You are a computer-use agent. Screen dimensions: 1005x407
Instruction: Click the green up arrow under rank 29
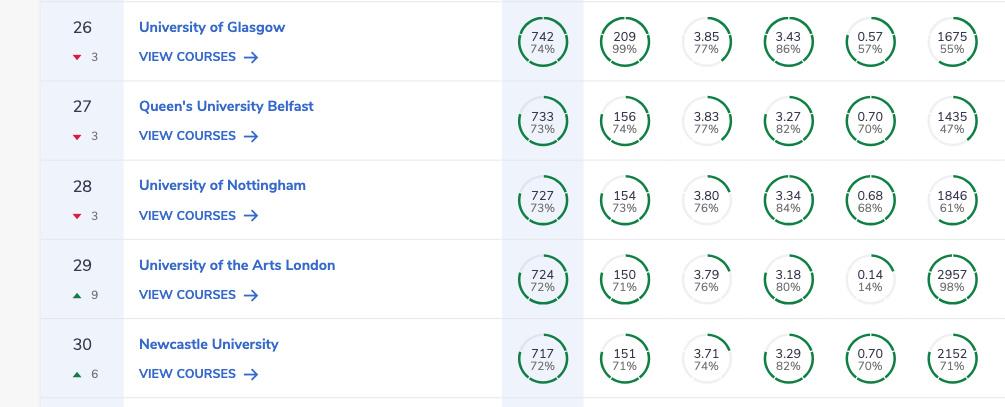[x=76, y=295]
